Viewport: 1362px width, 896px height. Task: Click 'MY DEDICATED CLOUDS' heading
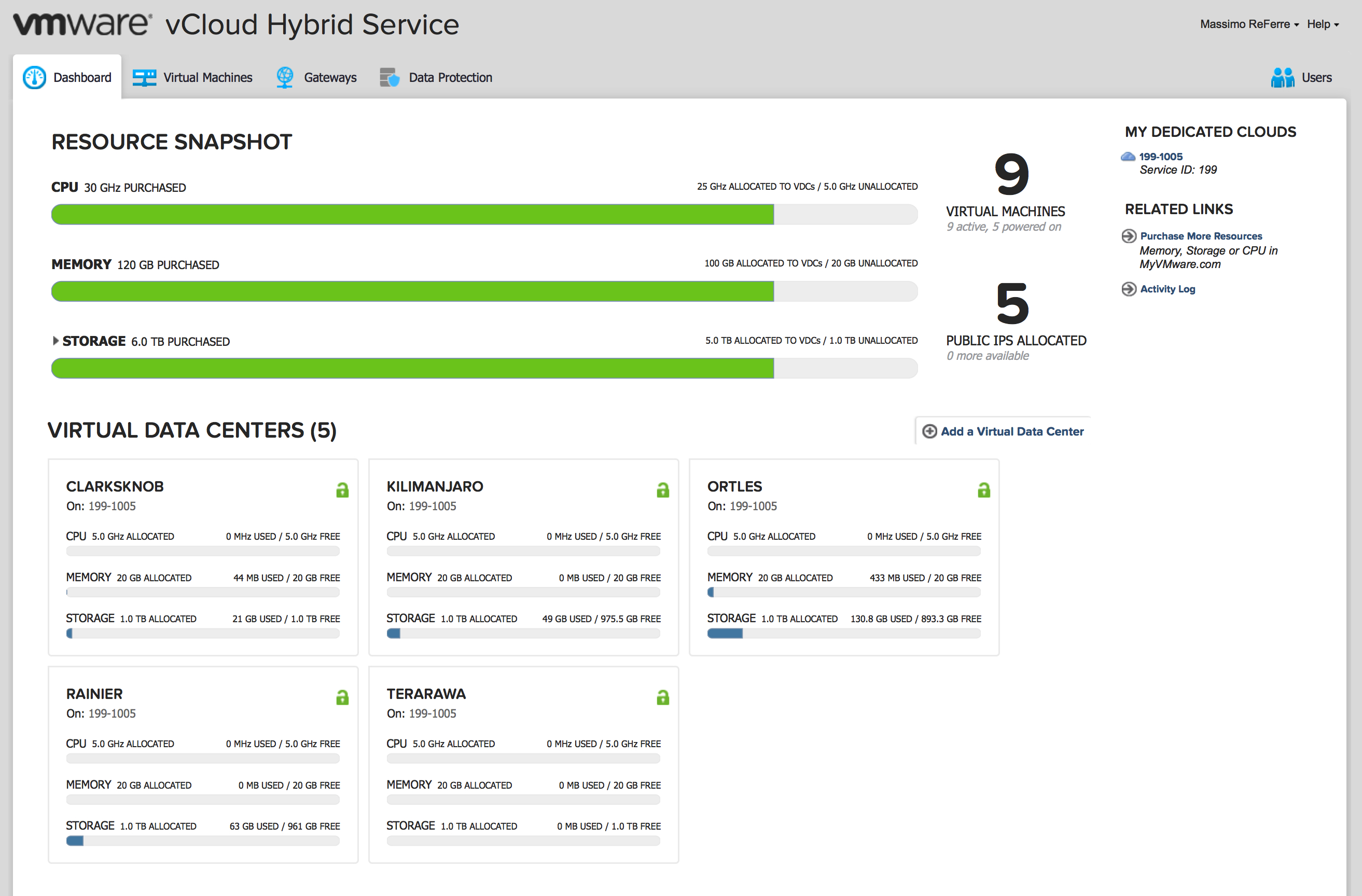[1210, 132]
